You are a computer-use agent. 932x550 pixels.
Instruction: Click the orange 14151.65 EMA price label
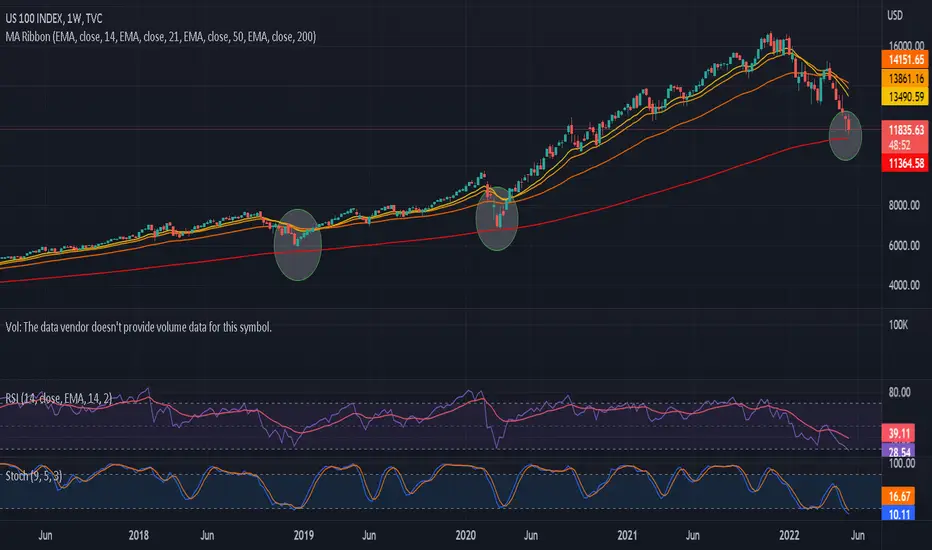[x=905, y=59]
